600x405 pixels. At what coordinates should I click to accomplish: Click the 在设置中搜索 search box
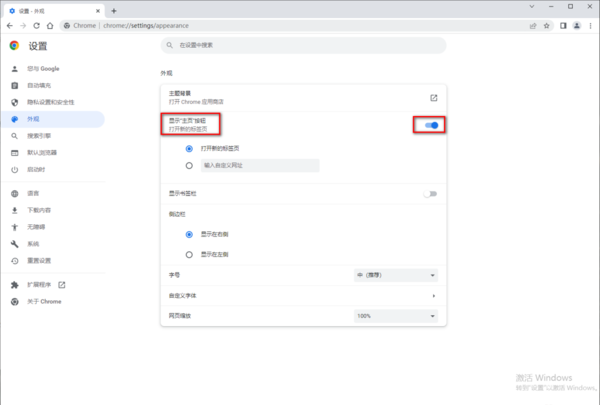(x=303, y=45)
